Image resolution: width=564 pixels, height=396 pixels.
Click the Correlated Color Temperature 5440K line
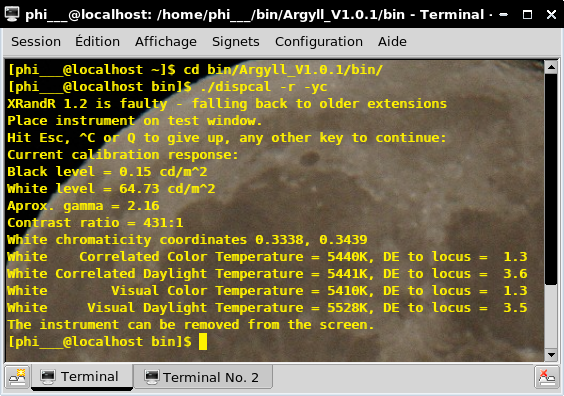[x=267, y=256]
